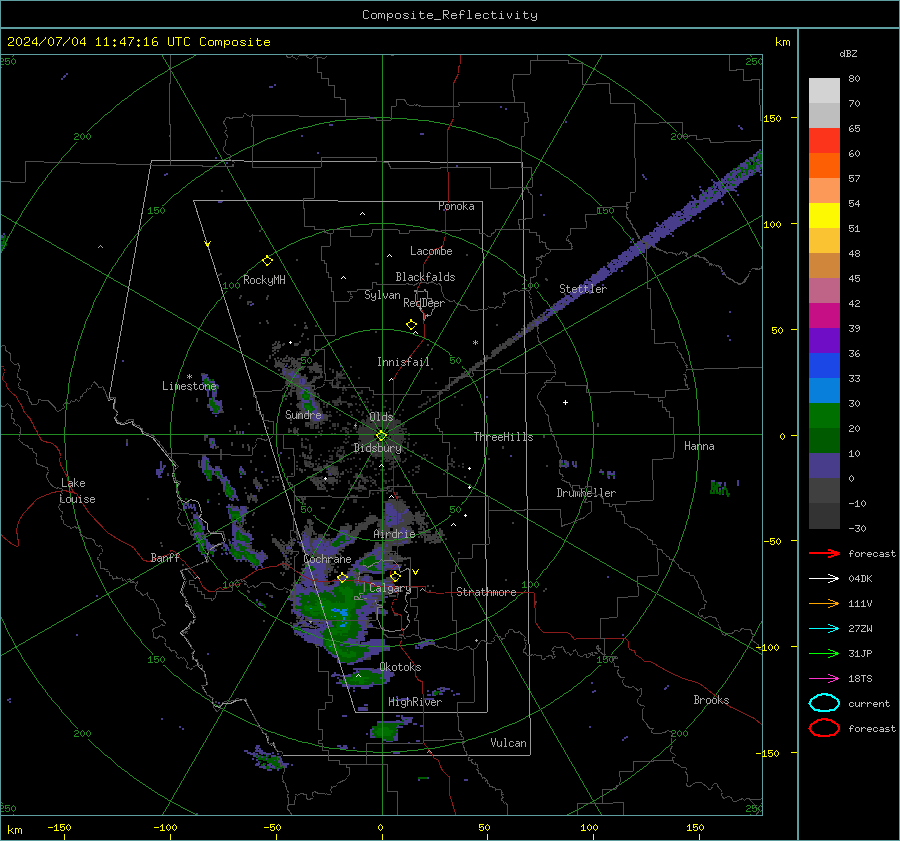The image size is (900, 841).
Task: Click the yellow diamond marker below Cochrane
Action: [343, 577]
